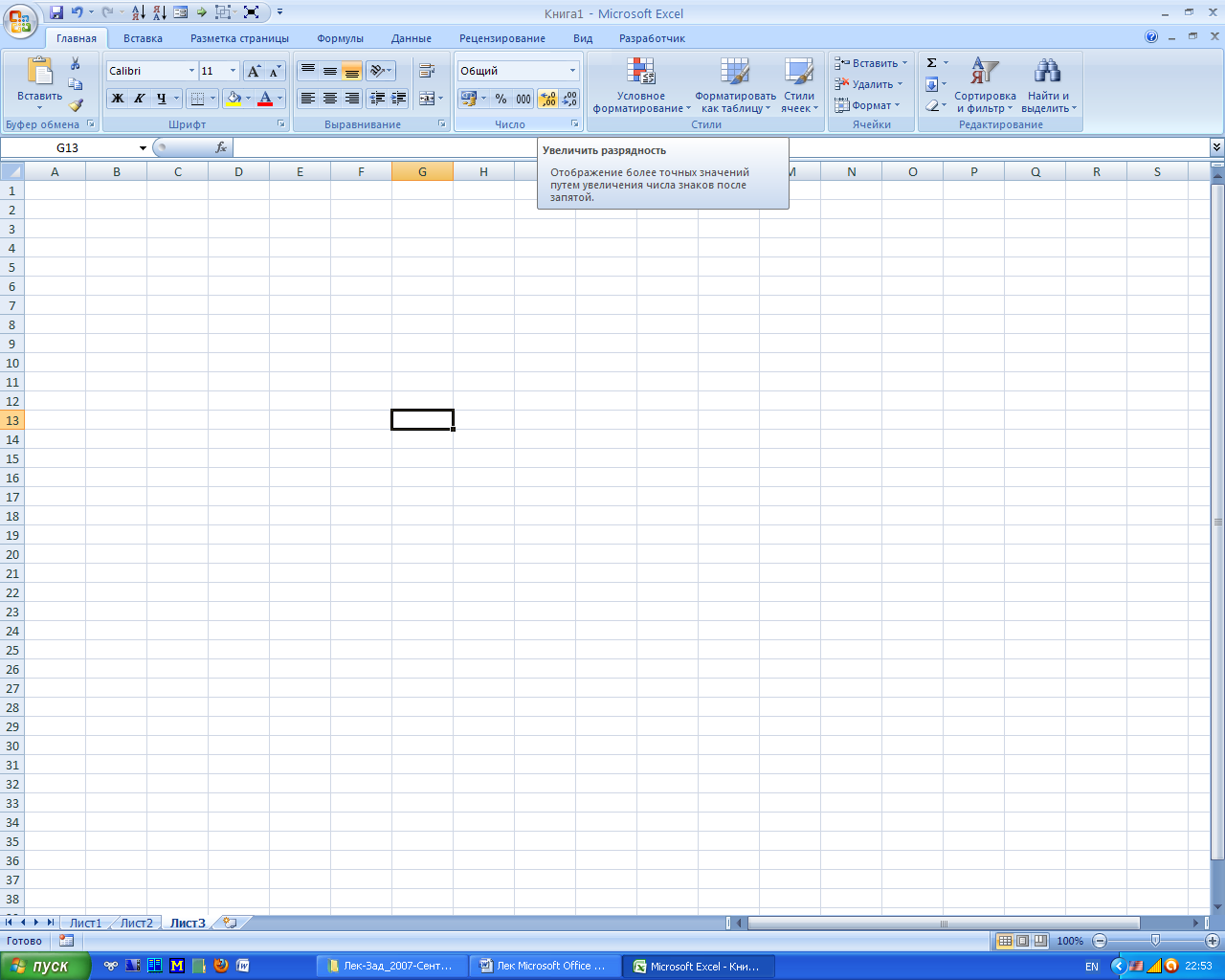Viewport: 1225px width, 980px height.
Task: Switch to the Вставка ribbon tab
Action: click(x=143, y=38)
